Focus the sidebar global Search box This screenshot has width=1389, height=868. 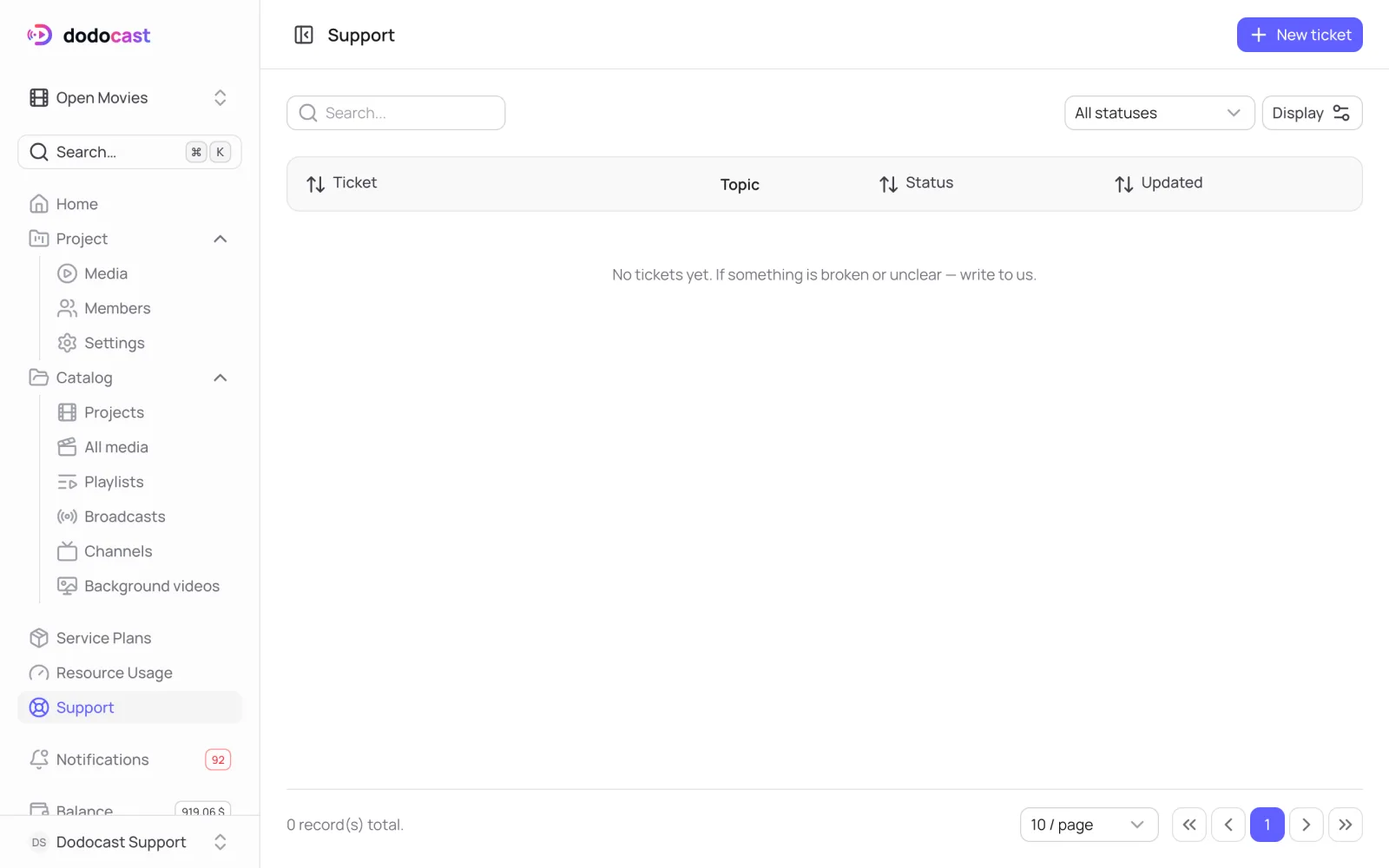(129, 152)
